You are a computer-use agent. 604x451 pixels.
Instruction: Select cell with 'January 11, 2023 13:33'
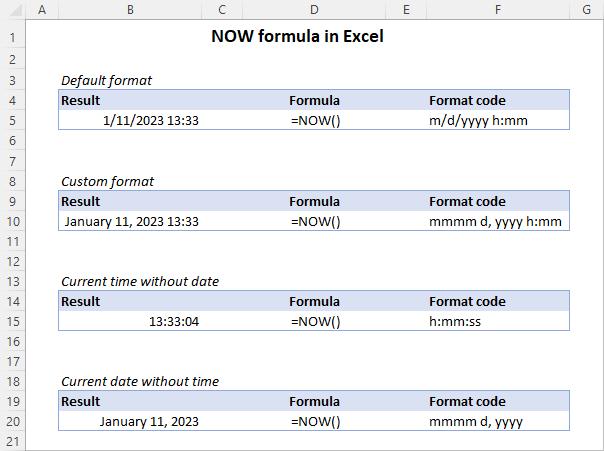click(x=130, y=221)
